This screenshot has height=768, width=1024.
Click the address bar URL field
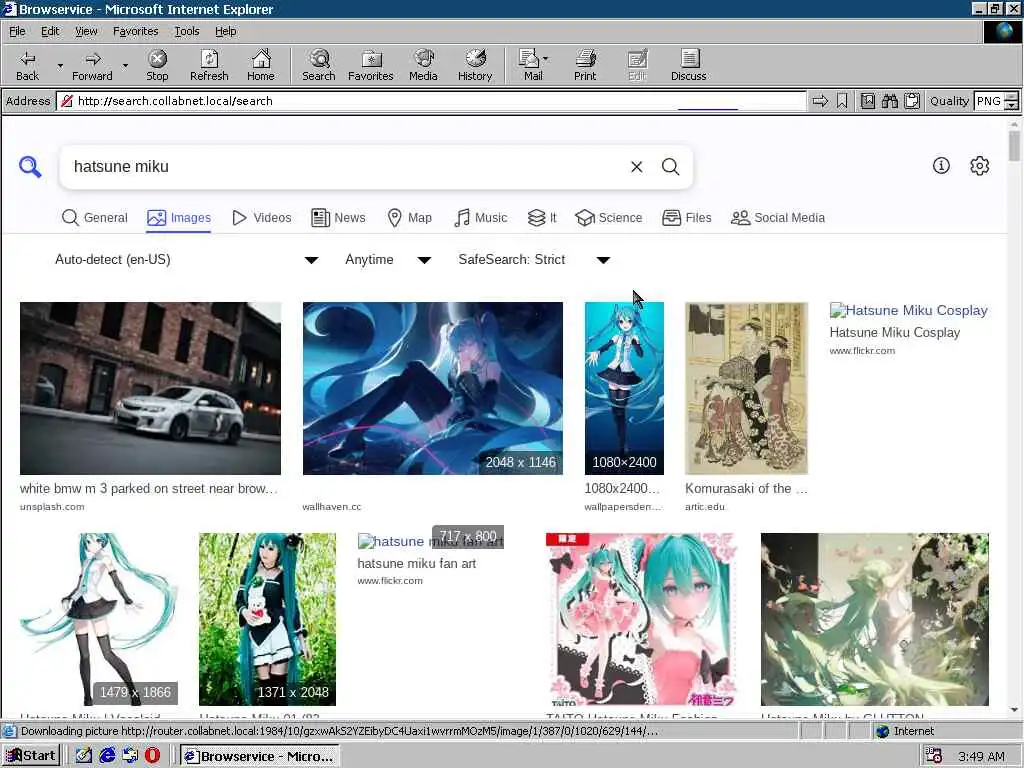pos(431,101)
